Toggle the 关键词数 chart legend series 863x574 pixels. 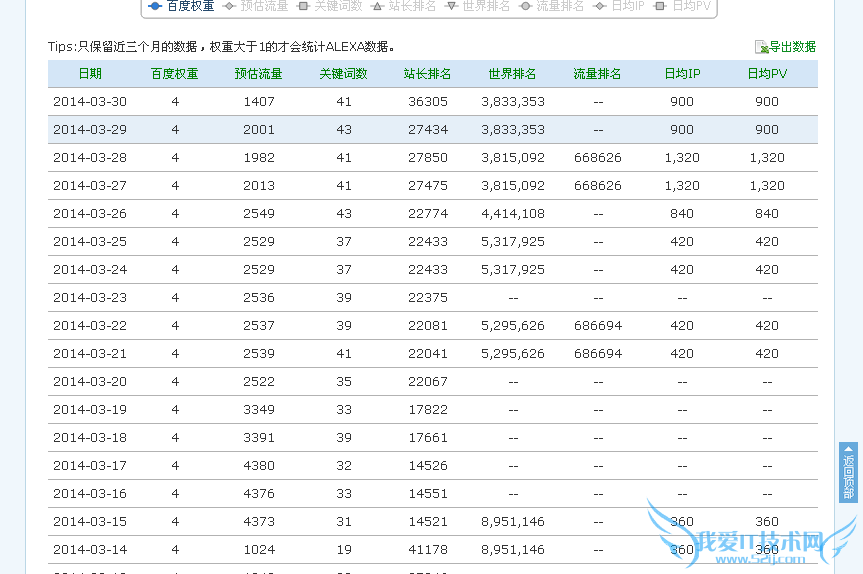[x=329, y=6]
